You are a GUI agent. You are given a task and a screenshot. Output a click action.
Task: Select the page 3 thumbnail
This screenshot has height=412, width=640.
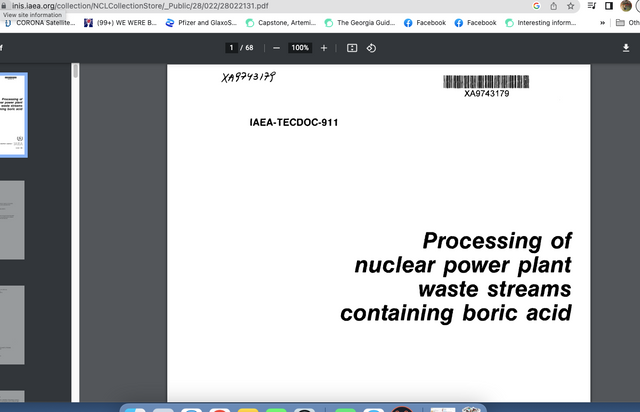click(12, 325)
